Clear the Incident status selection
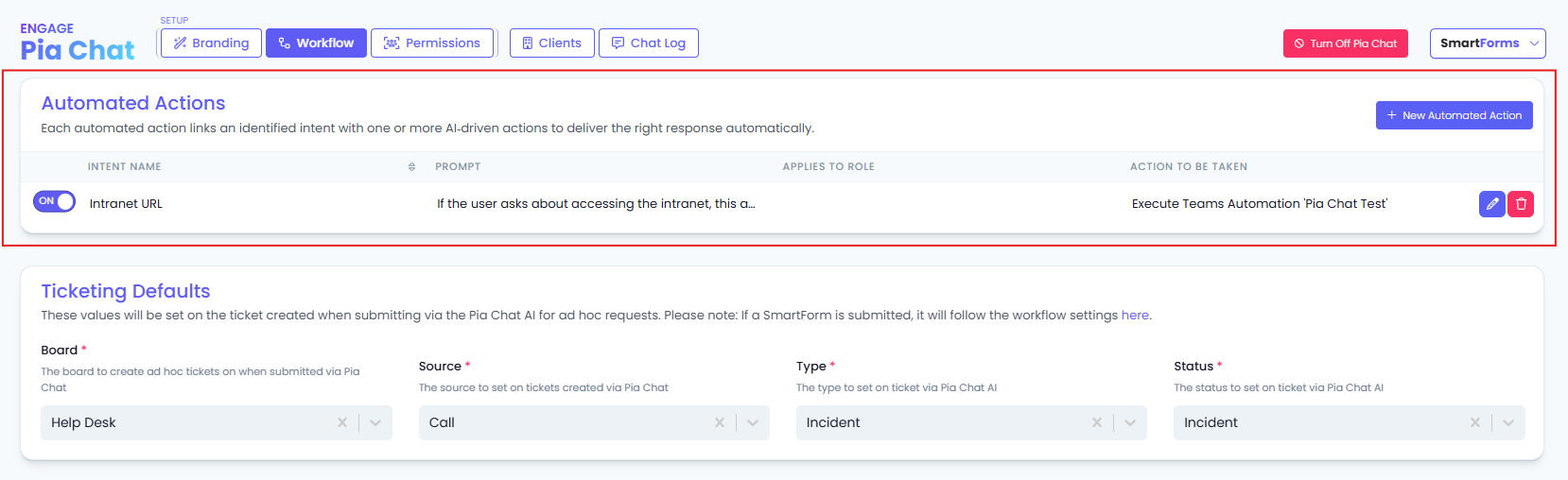The image size is (1568, 480). (x=1474, y=422)
